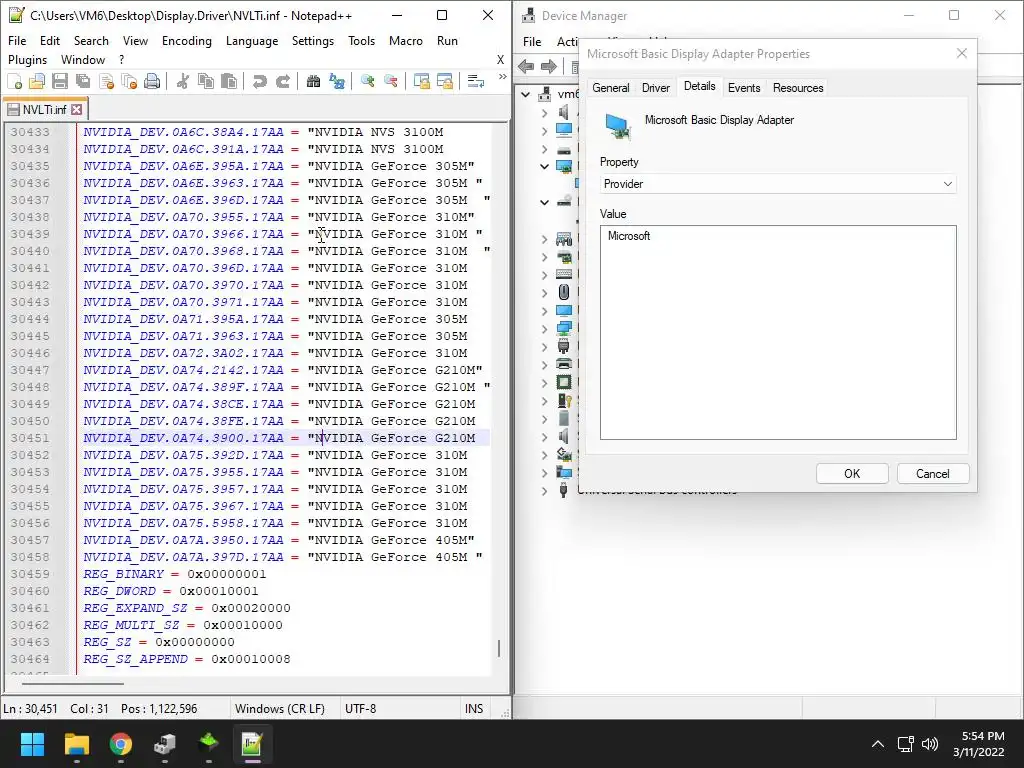Open the Device Manager File menu
1024x768 pixels.
[532, 42]
